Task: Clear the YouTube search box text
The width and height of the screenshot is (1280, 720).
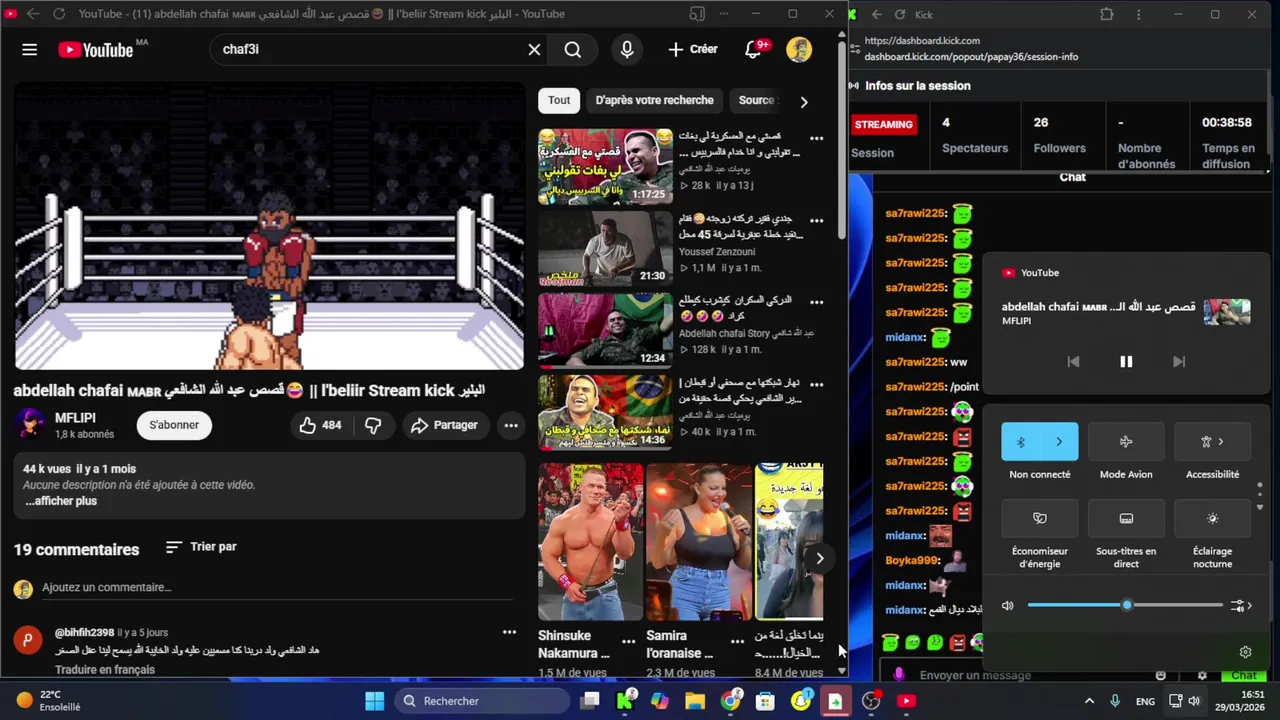Action: [x=534, y=49]
